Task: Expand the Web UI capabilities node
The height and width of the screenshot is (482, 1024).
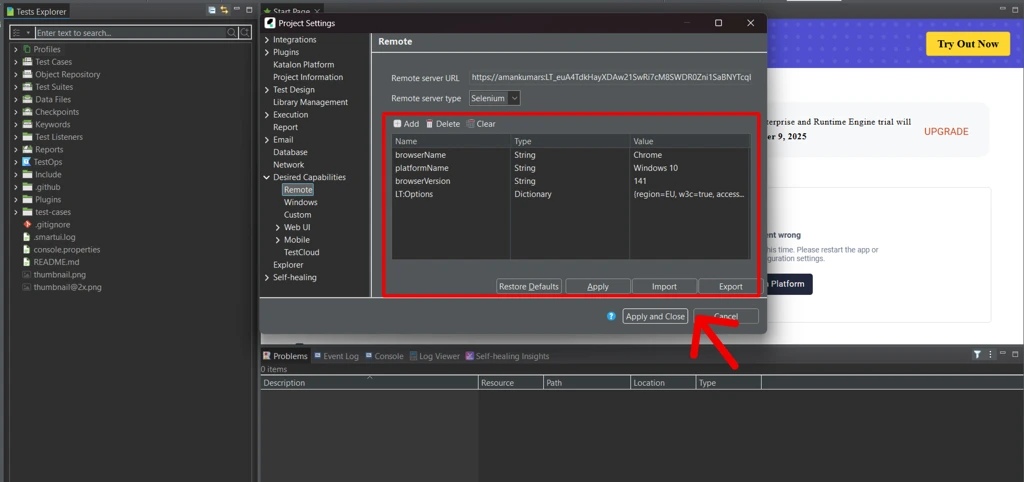Action: (x=278, y=227)
